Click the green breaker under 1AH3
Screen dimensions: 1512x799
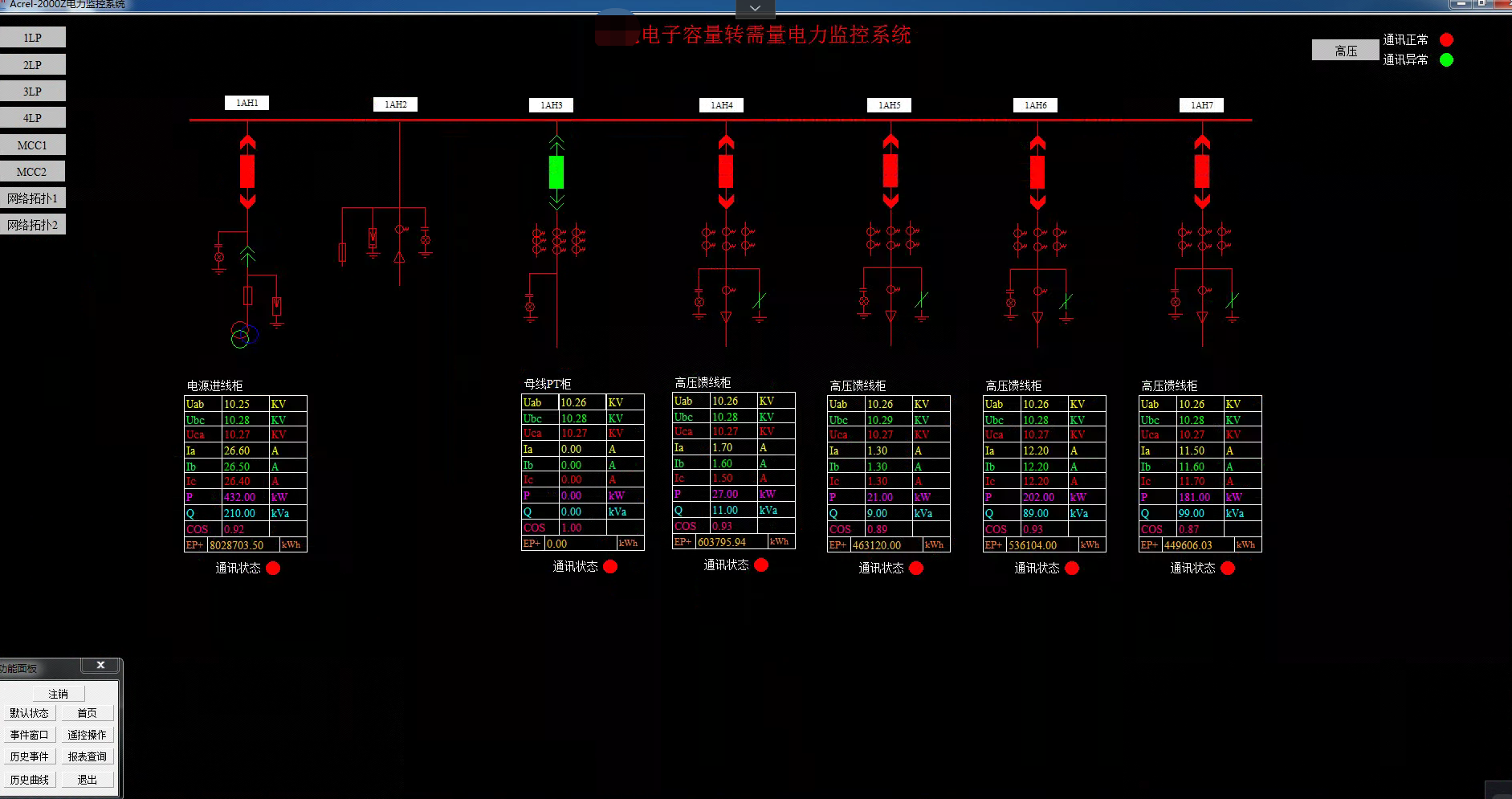pyautogui.click(x=556, y=172)
